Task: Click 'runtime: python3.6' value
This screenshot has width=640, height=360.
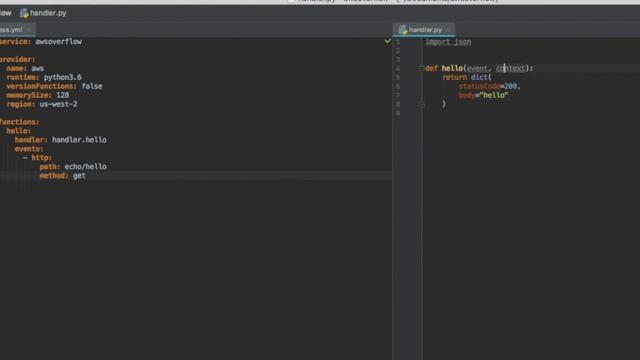Action: pos(62,77)
